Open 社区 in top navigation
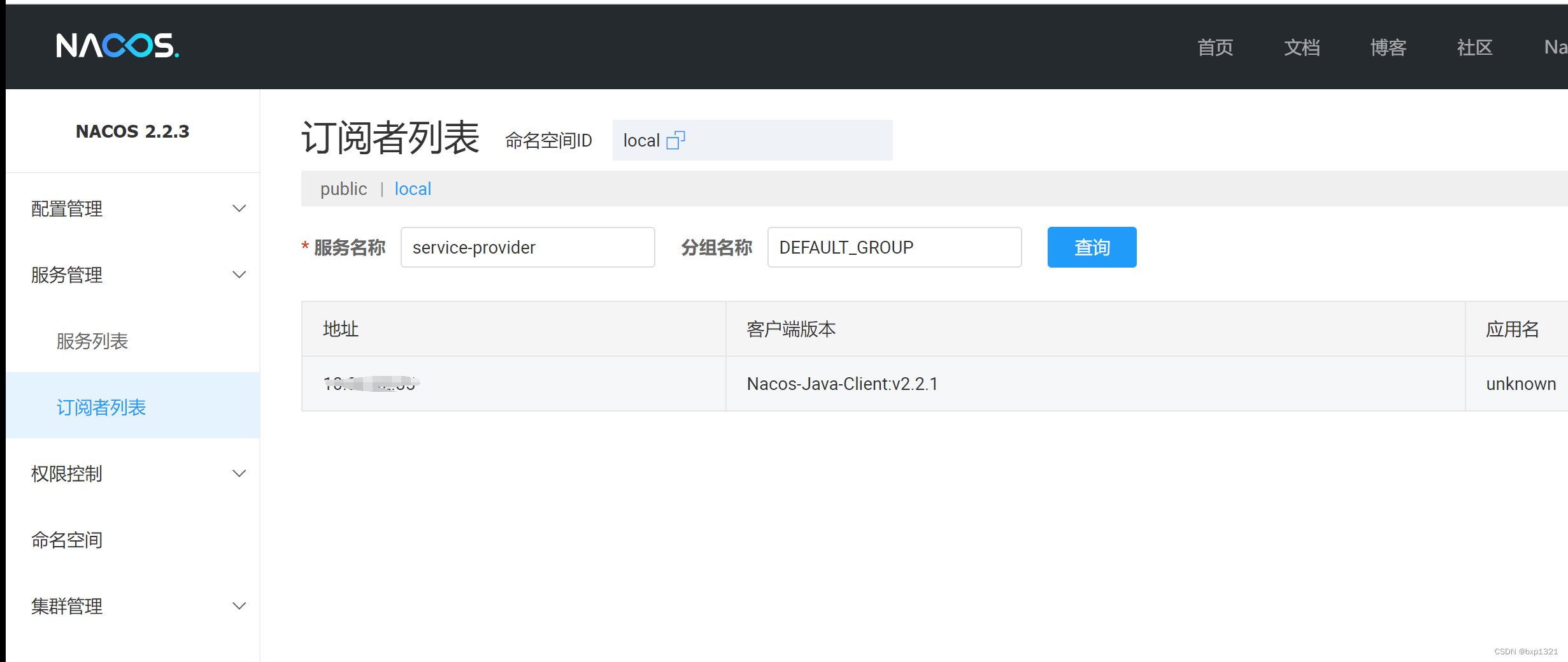 [x=1475, y=47]
